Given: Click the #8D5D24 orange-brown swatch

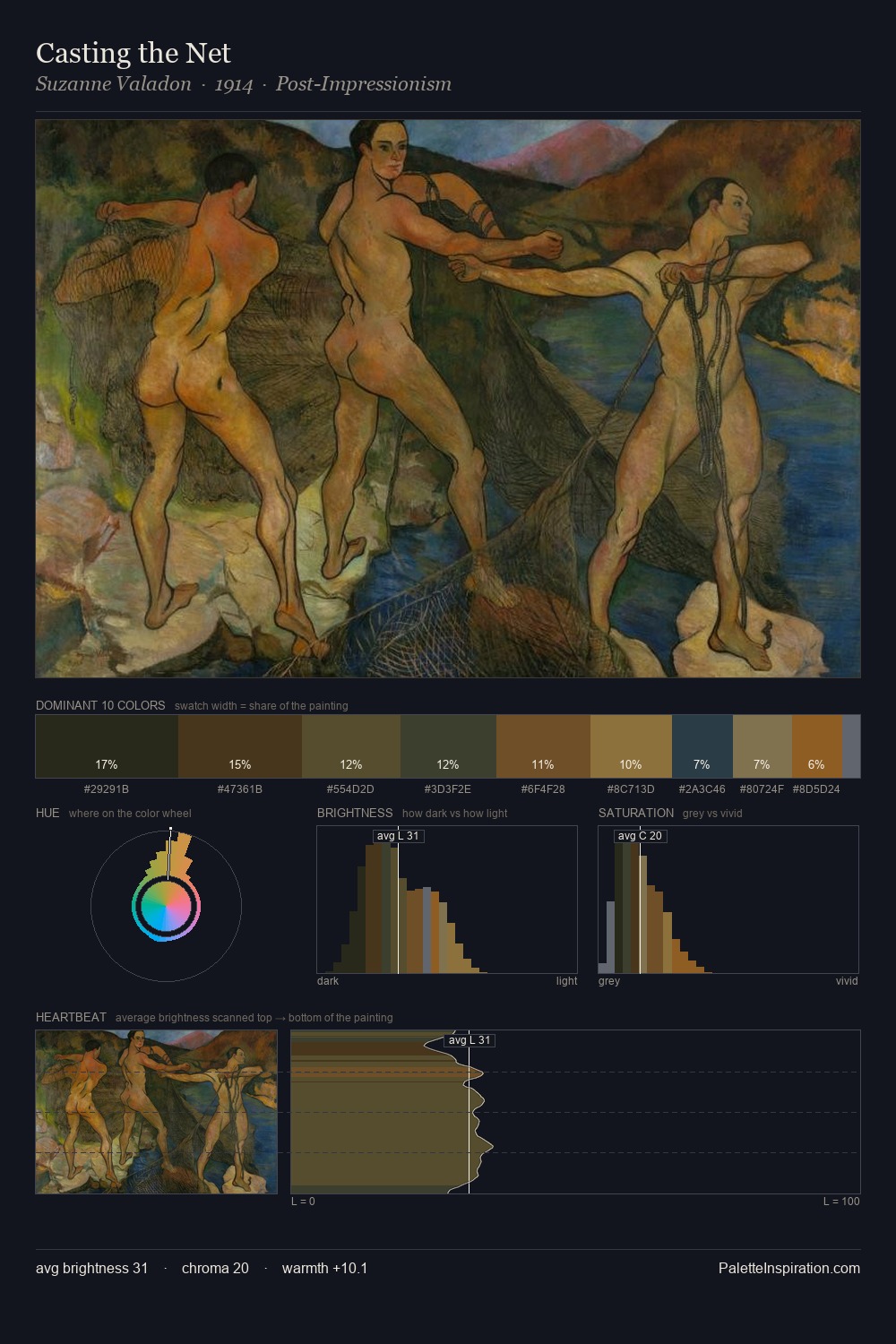Looking at the screenshot, I should 817,746.
